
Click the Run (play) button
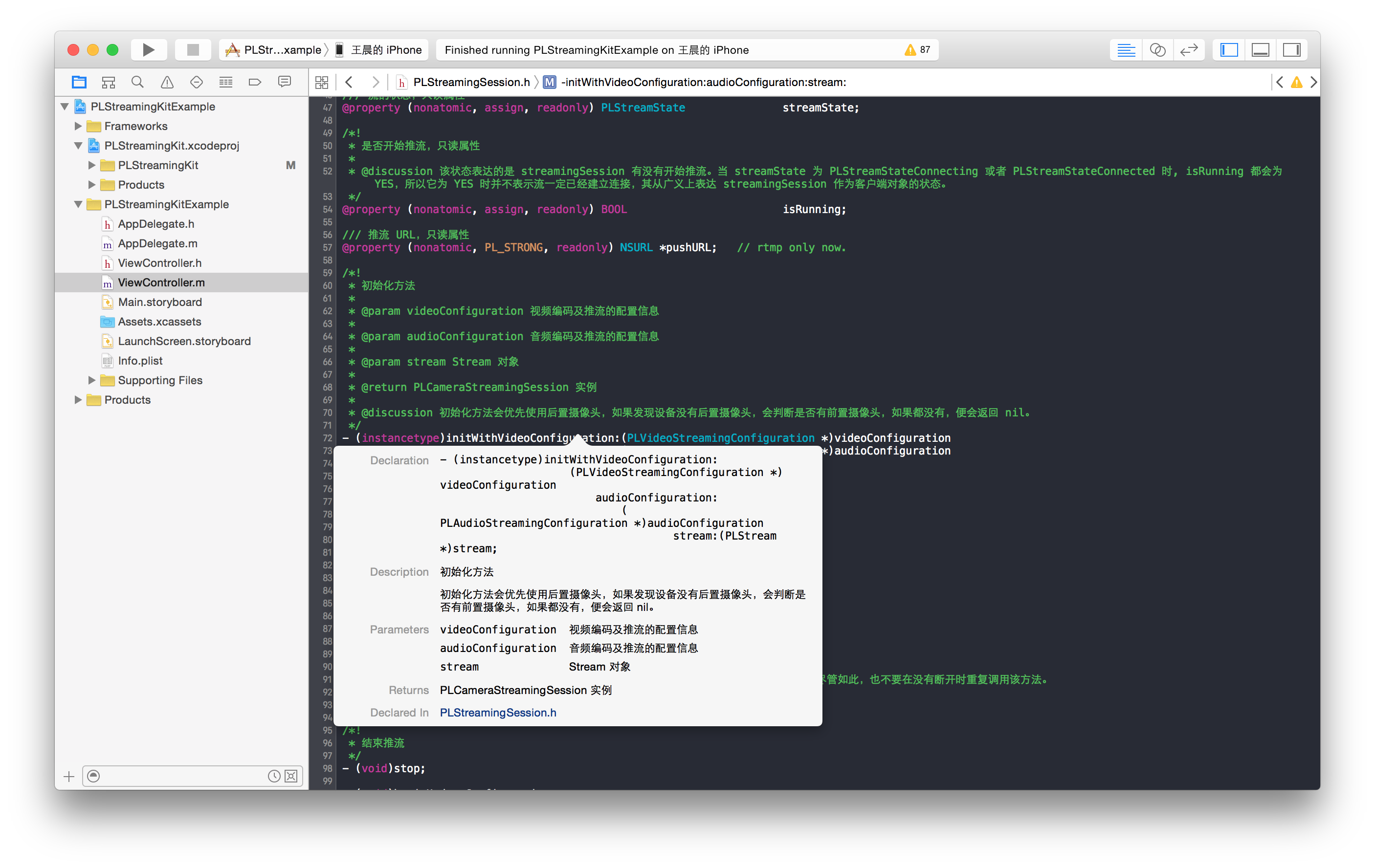coord(148,50)
